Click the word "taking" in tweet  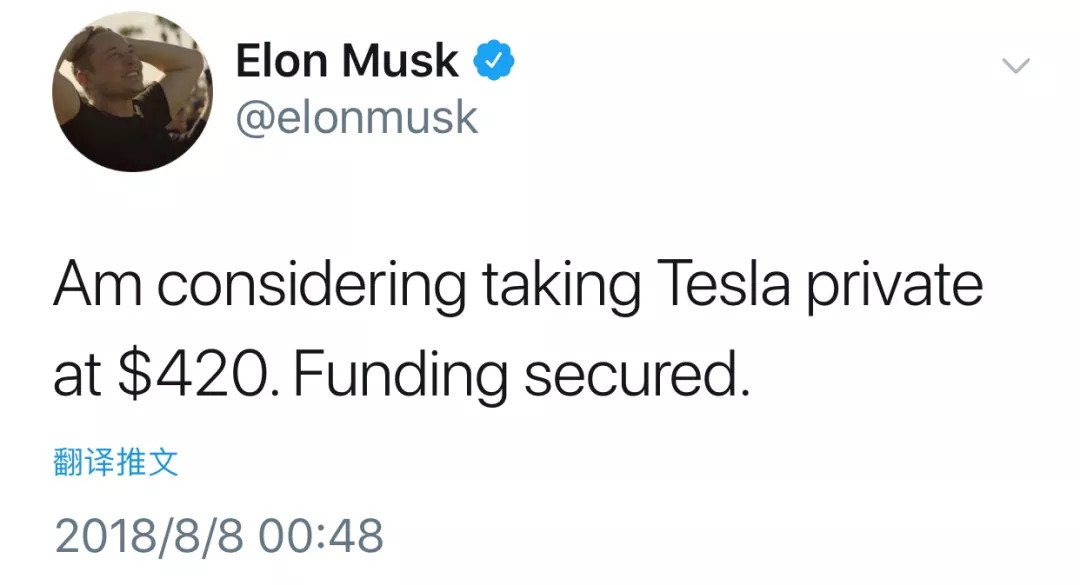coord(561,287)
